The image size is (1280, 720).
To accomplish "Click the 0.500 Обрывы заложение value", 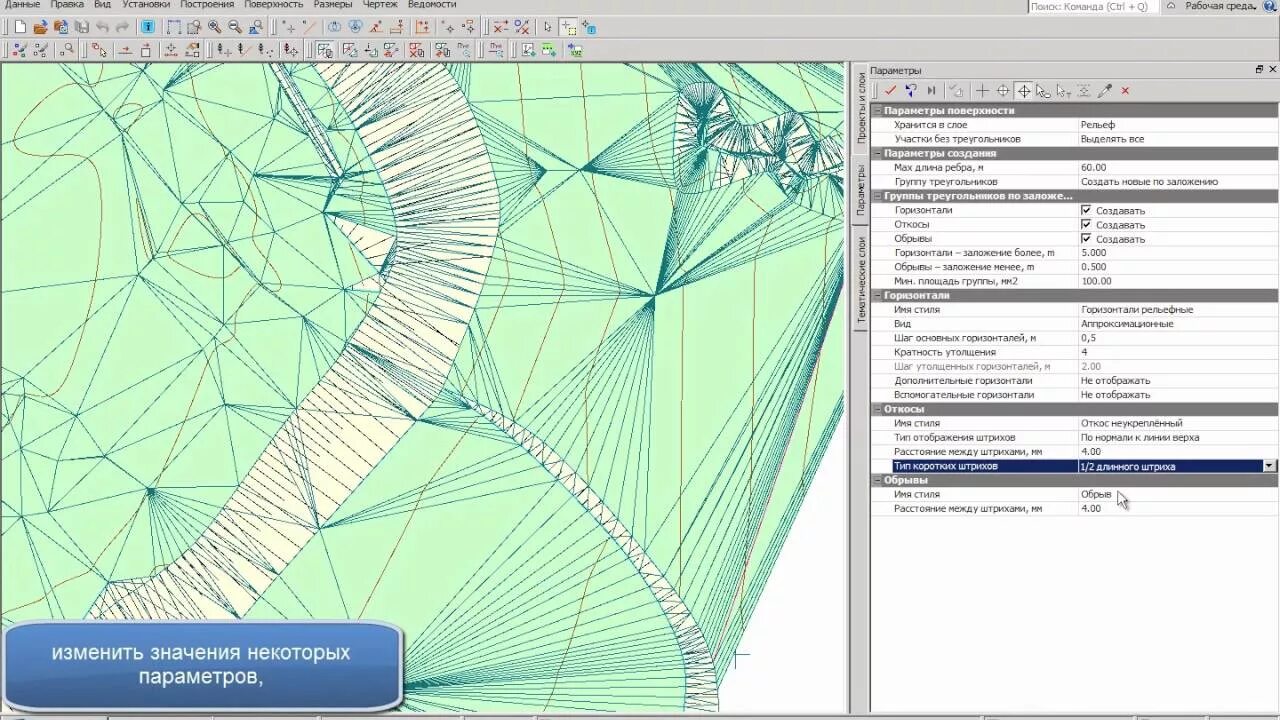I will 1093,267.
